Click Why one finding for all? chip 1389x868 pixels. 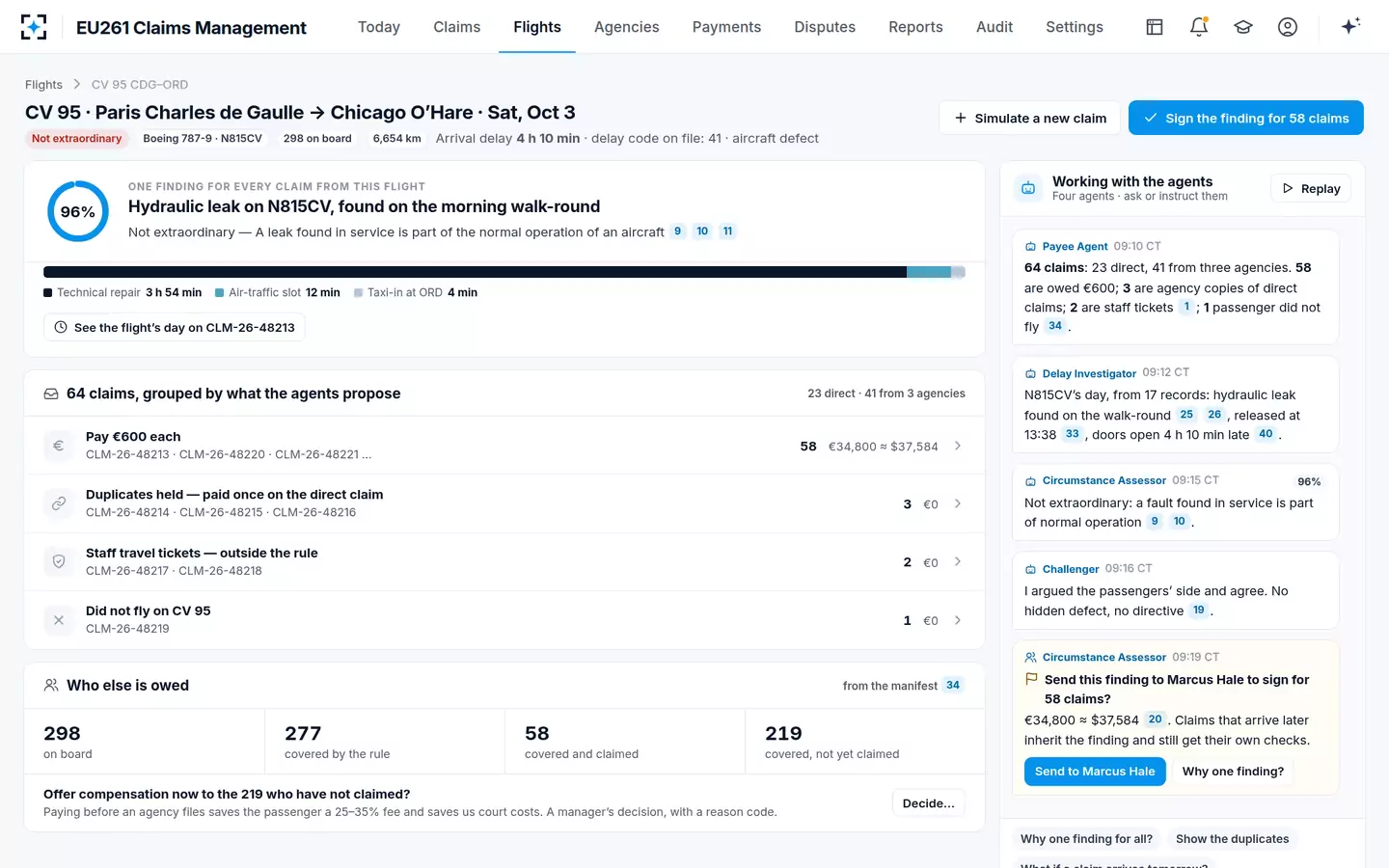click(x=1086, y=839)
